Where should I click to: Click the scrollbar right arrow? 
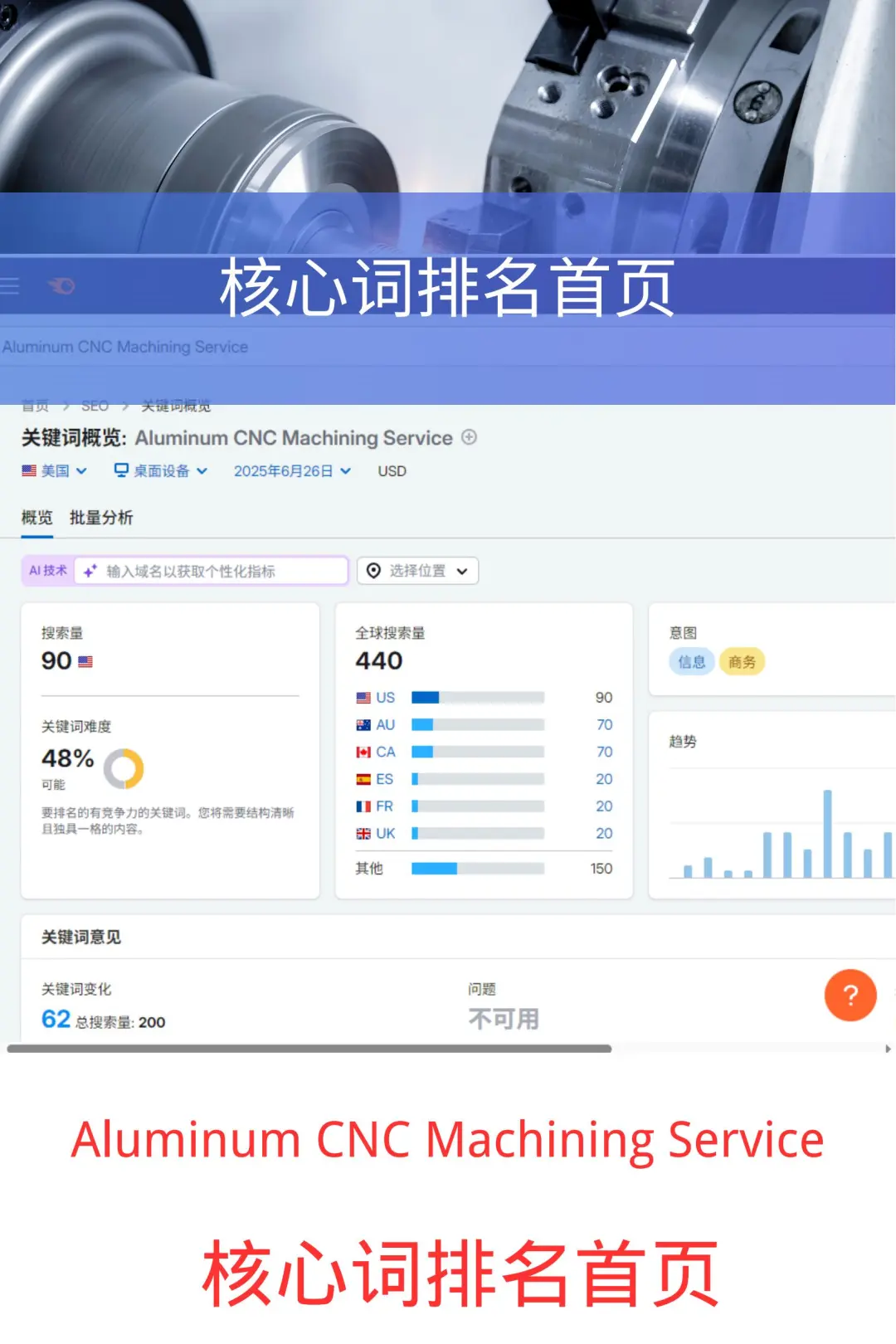888,1049
